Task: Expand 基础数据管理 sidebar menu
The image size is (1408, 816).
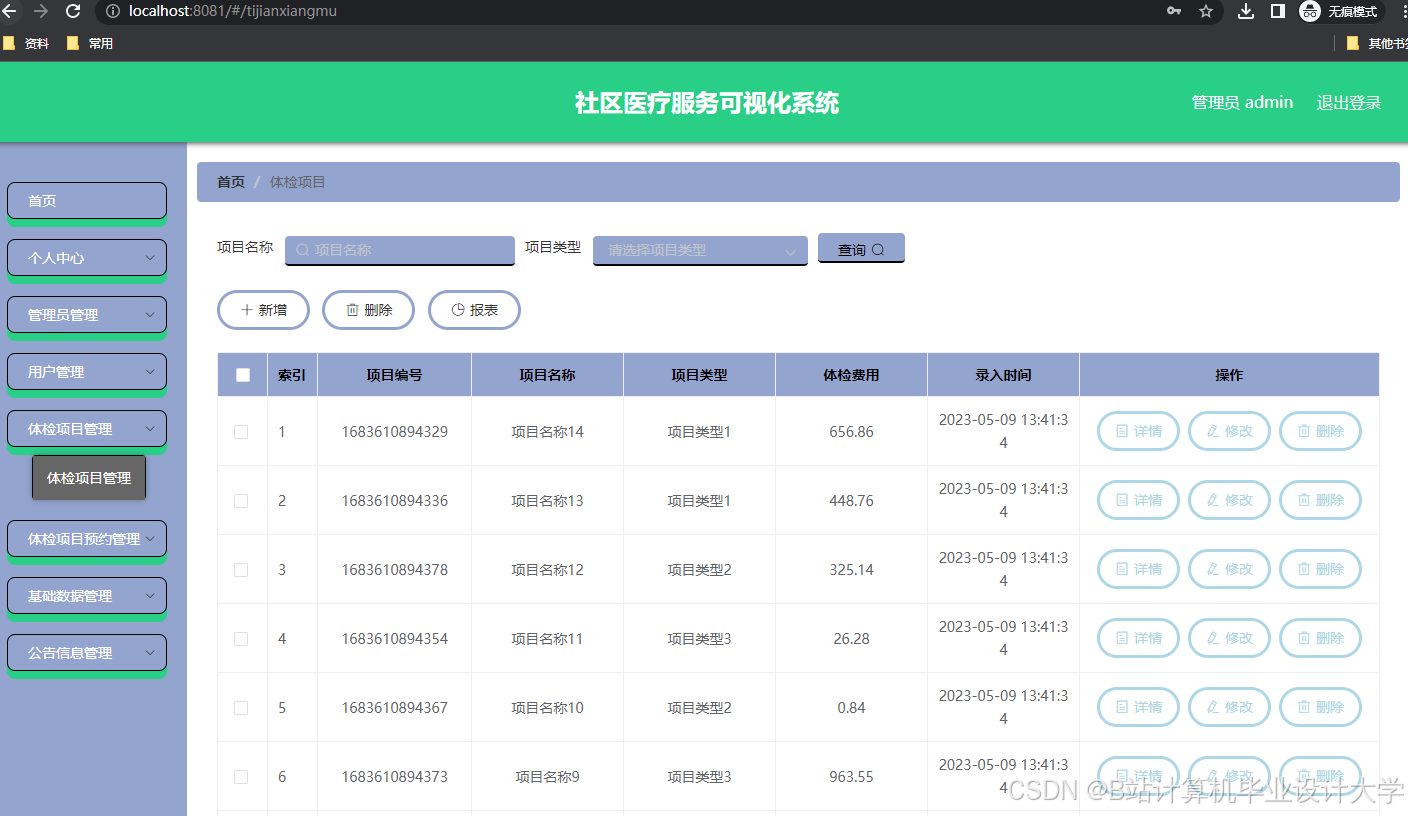Action: 87,596
